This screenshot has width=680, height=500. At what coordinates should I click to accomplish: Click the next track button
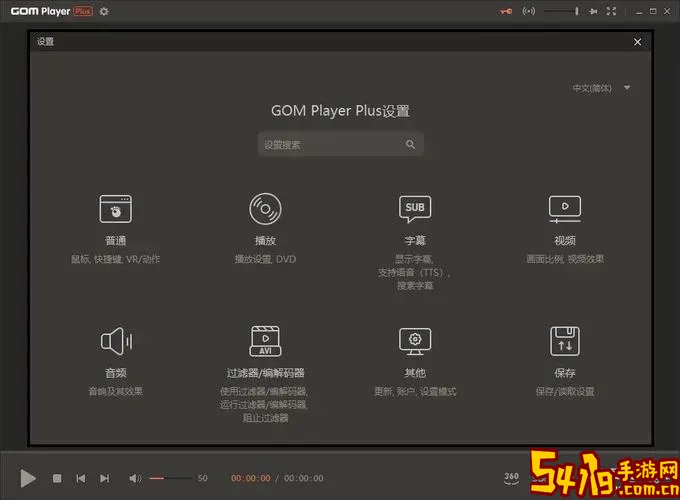[105, 478]
